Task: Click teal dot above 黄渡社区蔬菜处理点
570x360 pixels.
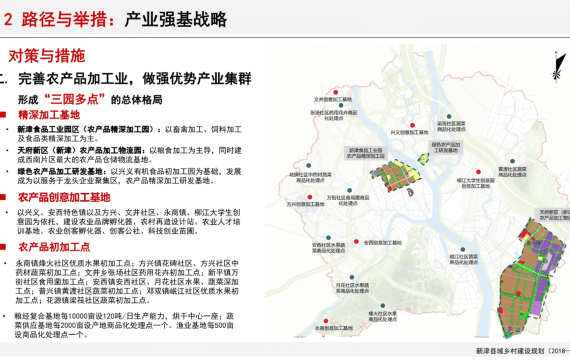Action: coord(512,161)
